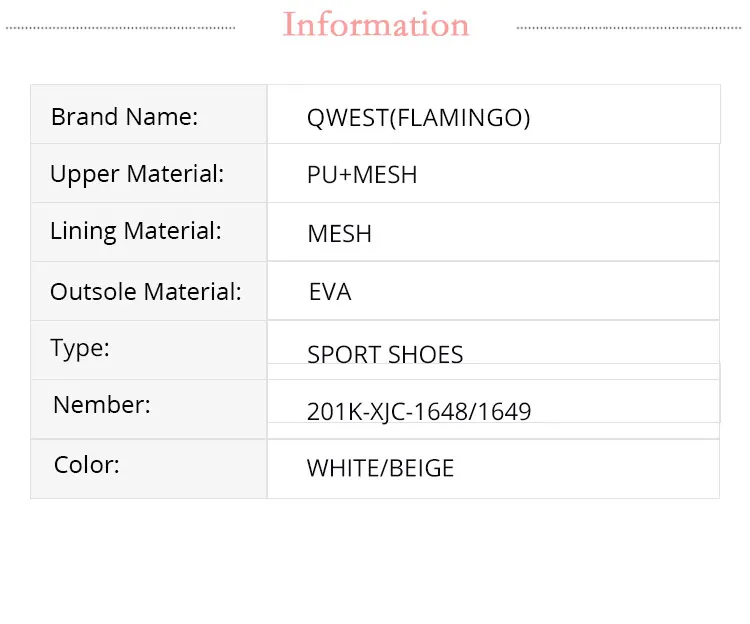Click the model number 201K-XJC-1648/1649

(x=419, y=411)
